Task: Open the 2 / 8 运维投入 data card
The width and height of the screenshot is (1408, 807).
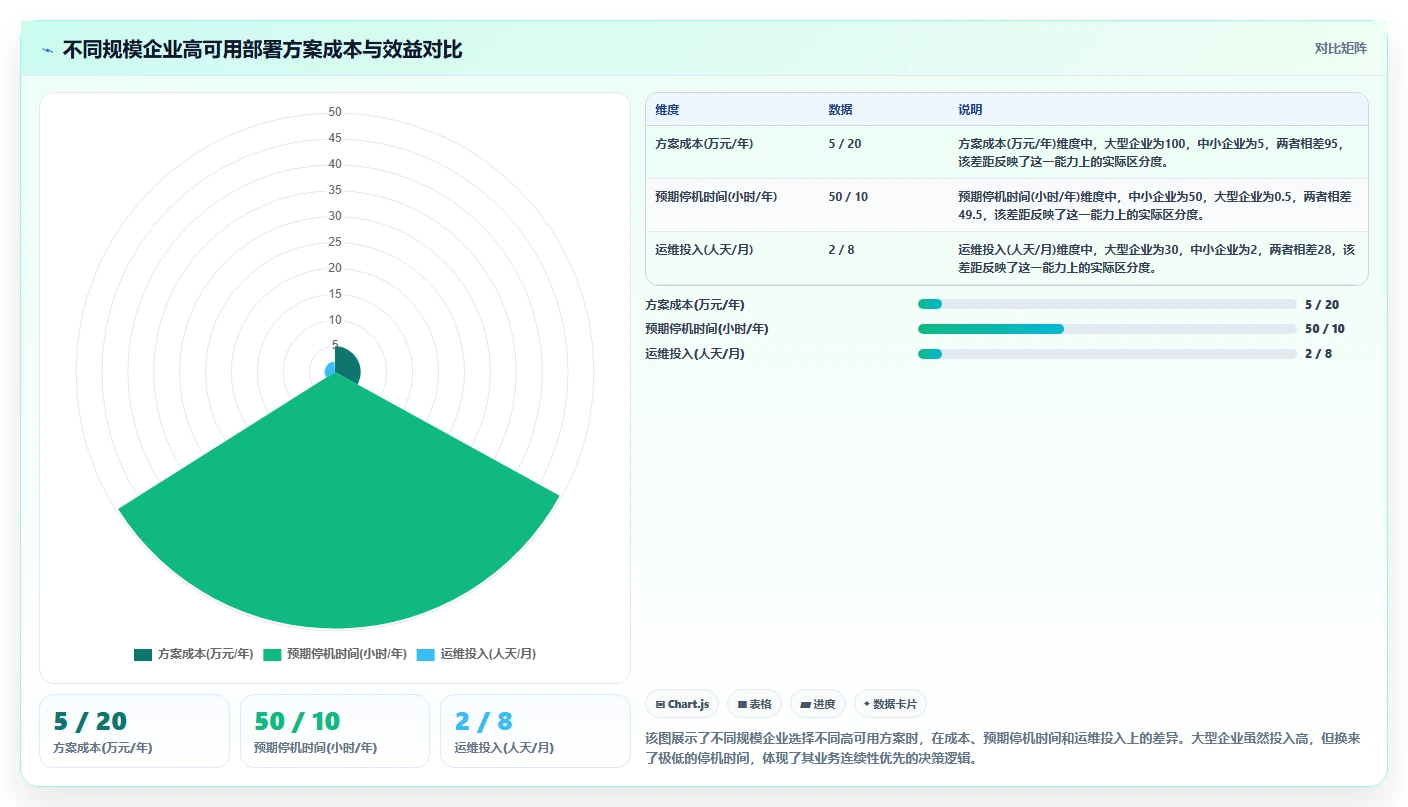Action: [535, 731]
